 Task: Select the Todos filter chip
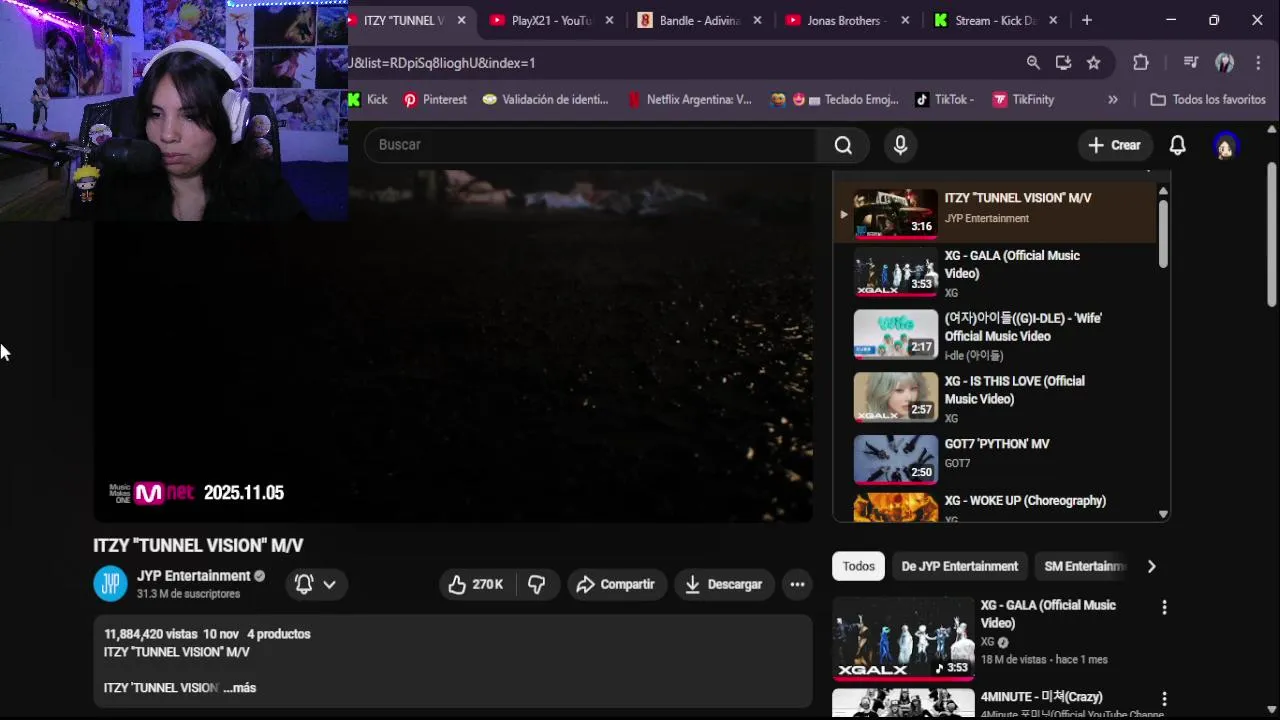click(858, 566)
